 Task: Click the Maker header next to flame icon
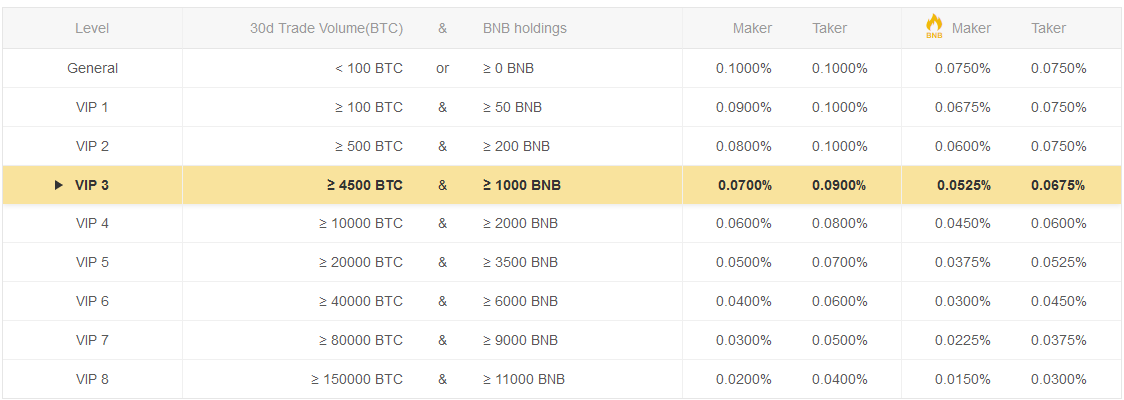click(971, 29)
